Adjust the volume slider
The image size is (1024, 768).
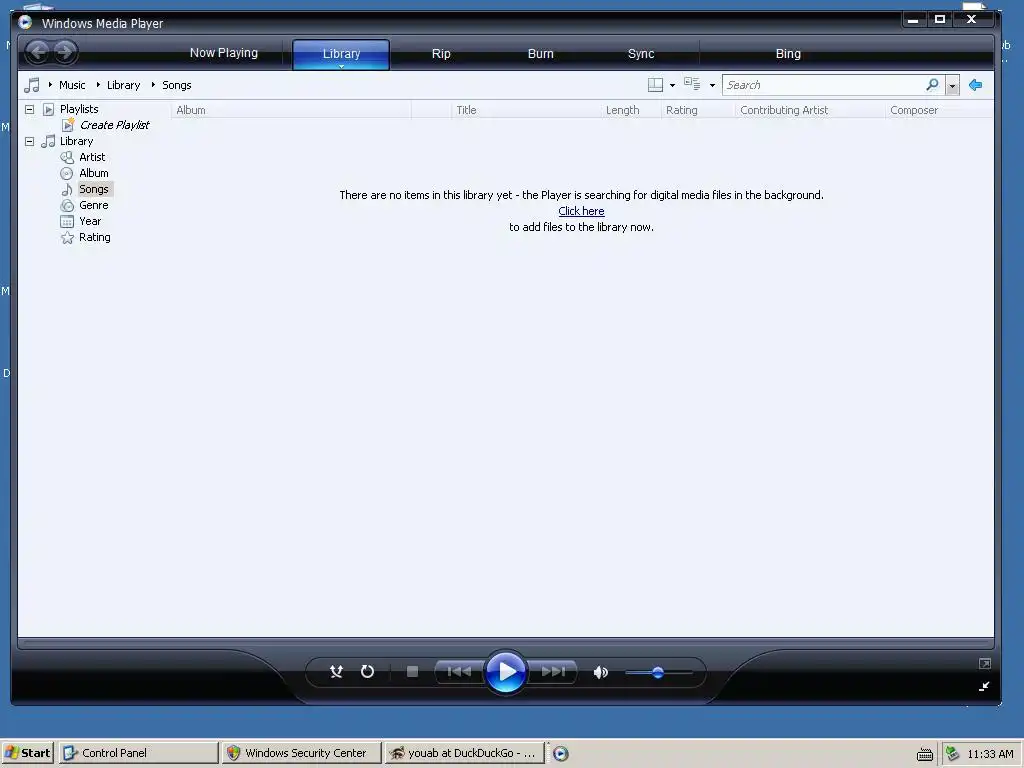coord(658,672)
